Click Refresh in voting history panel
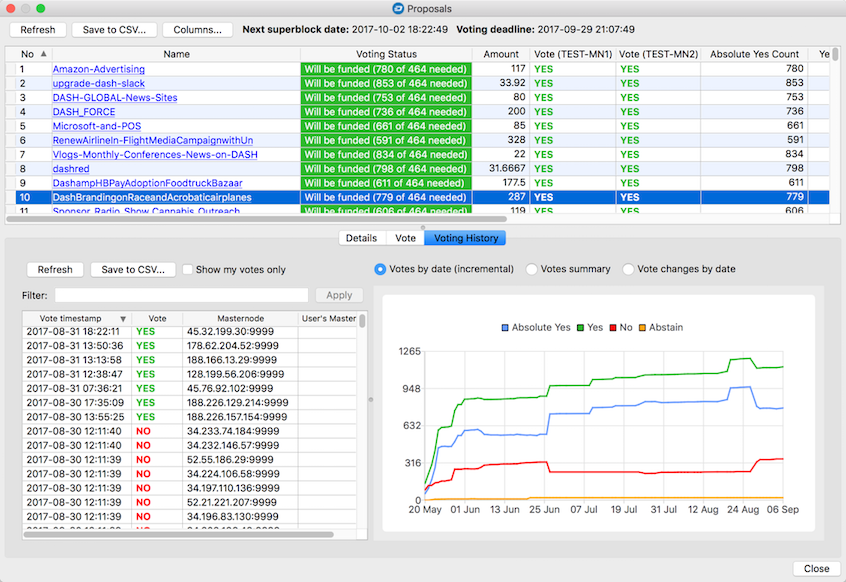846x582 pixels. [x=55, y=269]
